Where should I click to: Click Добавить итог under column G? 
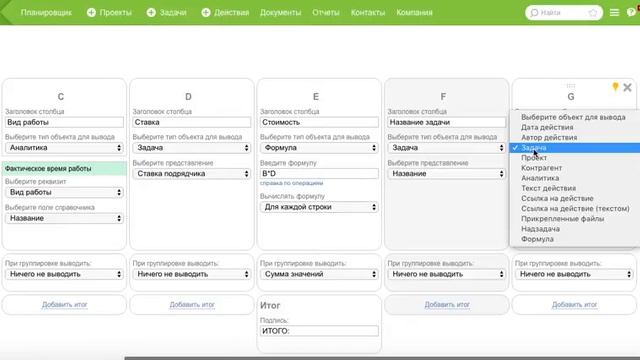point(574,304)
